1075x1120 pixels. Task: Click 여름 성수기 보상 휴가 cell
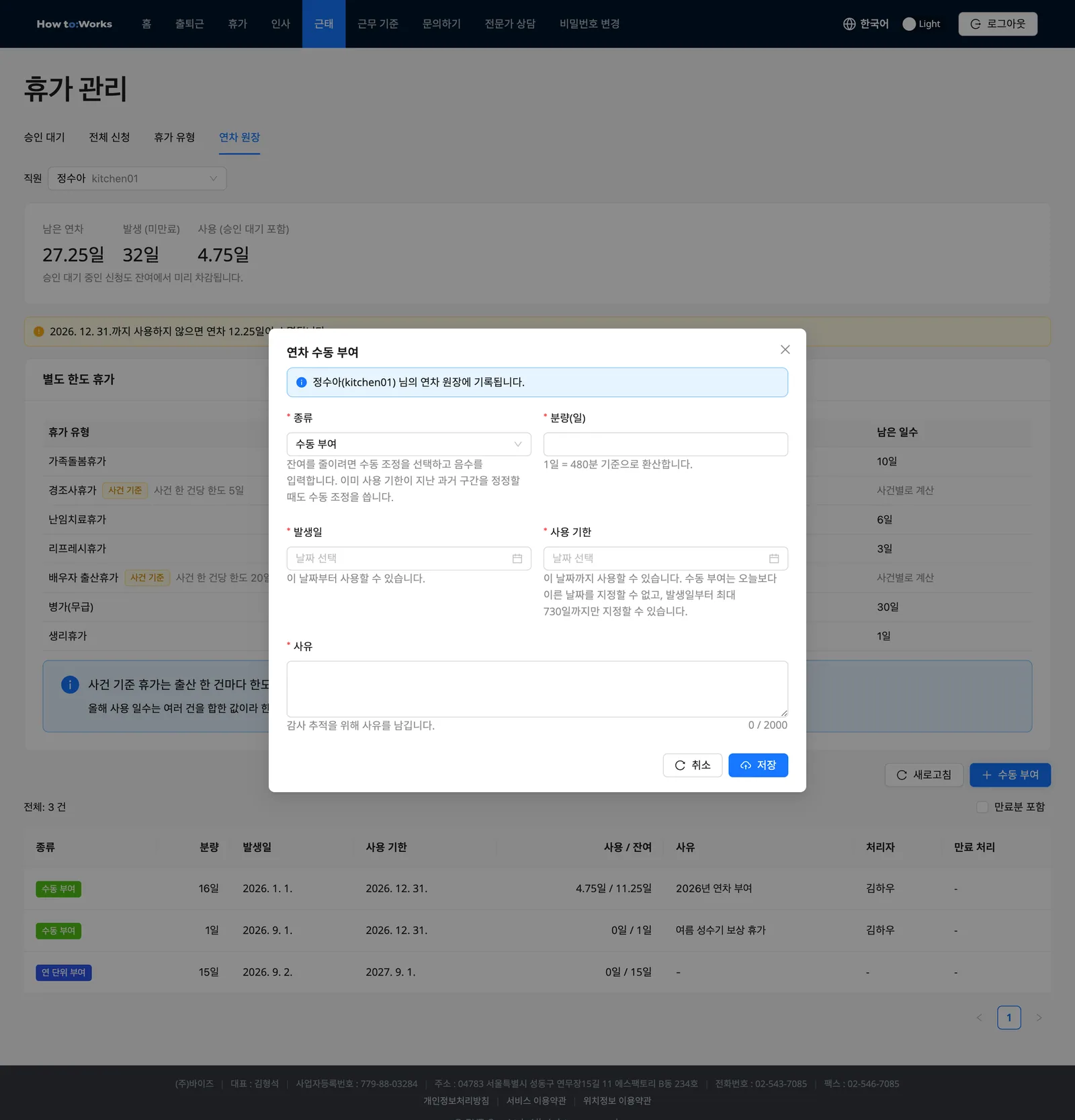pos(720,931)
